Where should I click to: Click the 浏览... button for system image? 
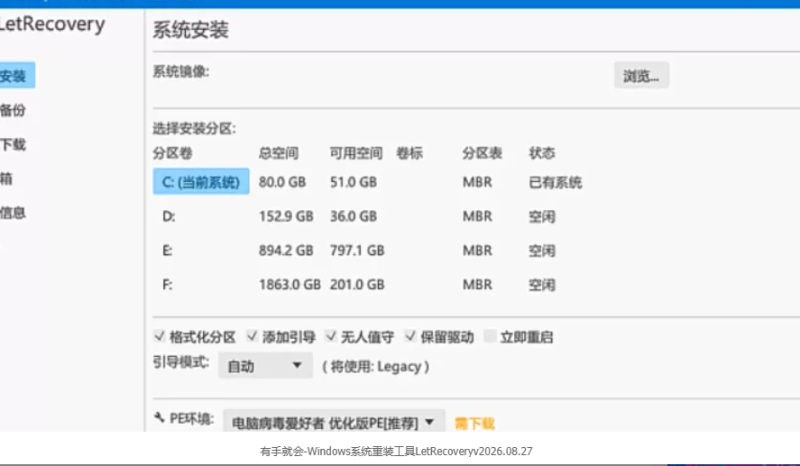(641, 76)
